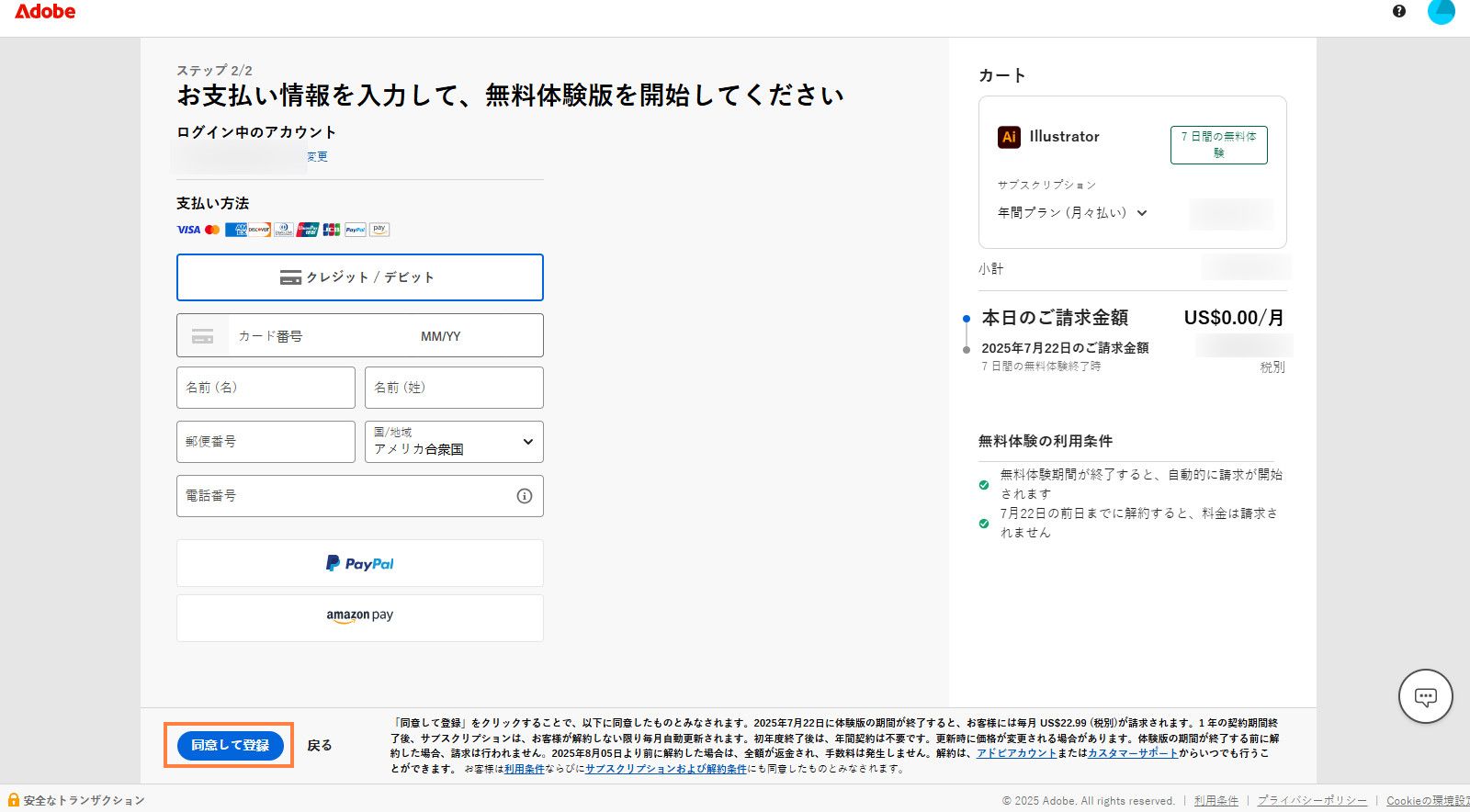Click the Diners Club logo
This screenshot has width=1470, height=812.
click(x=284, y=230)
